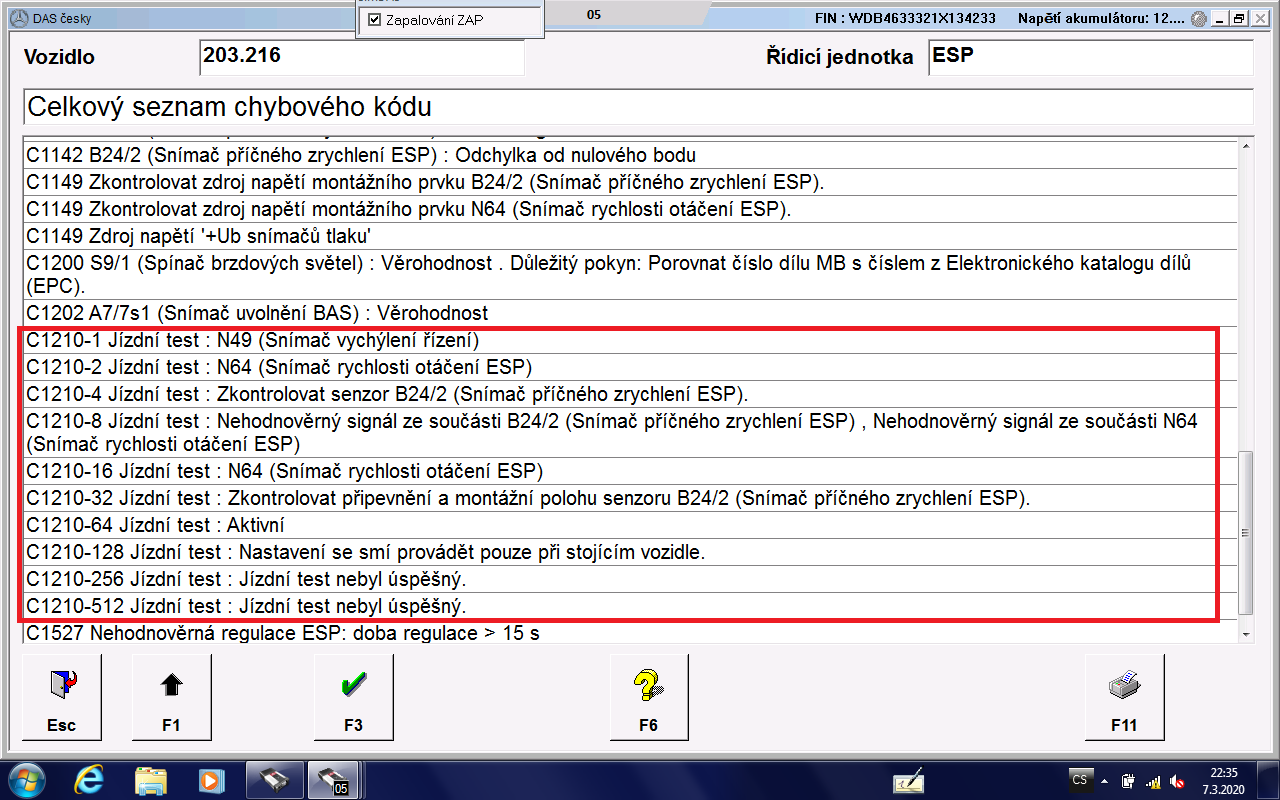Click the Řídicí jednotka label
The width and height of the screenshot is (1280, 800).
[x=840, y=58]
